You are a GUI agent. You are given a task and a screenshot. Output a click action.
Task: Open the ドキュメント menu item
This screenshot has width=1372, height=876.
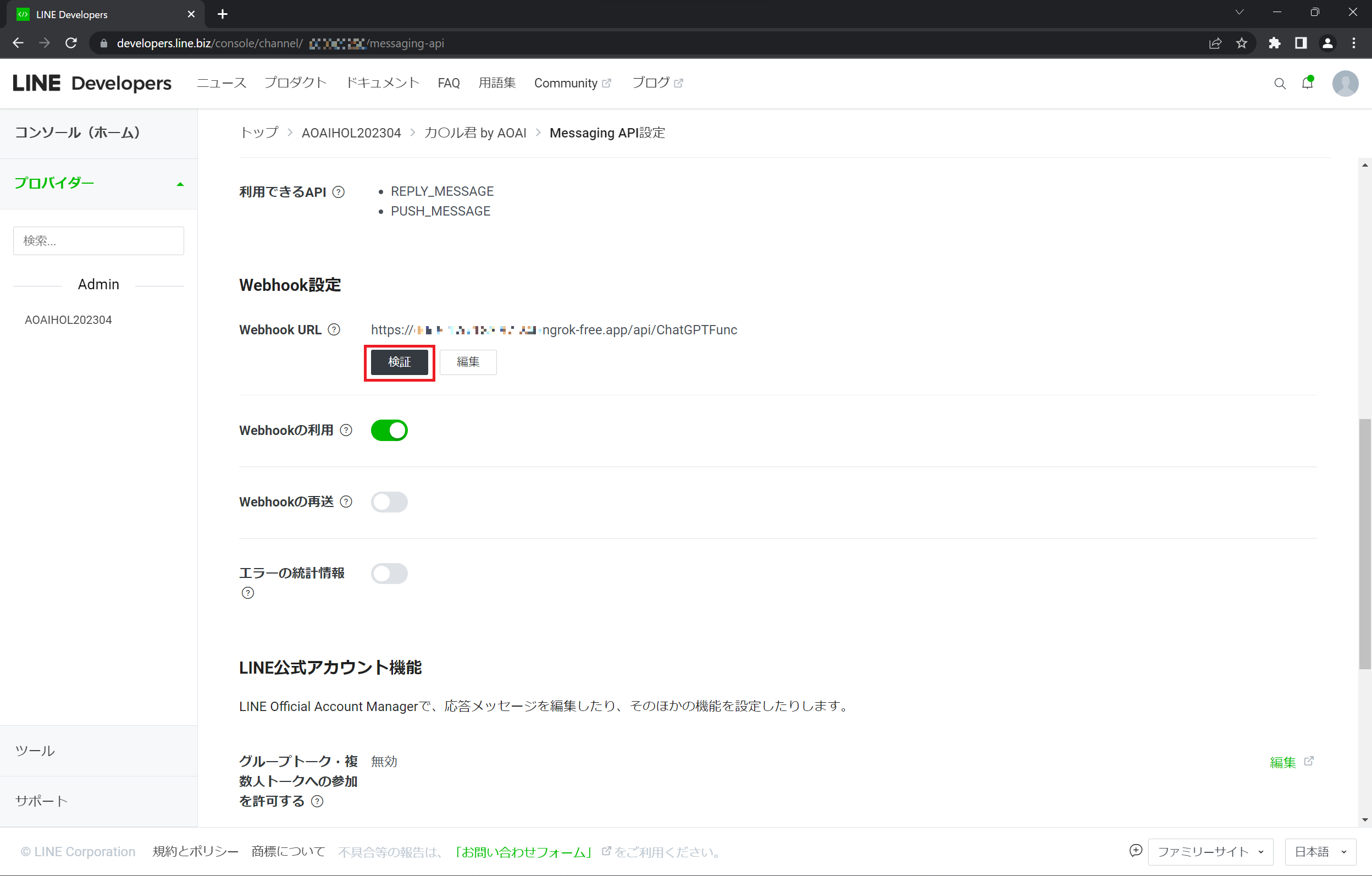(383, 83)
